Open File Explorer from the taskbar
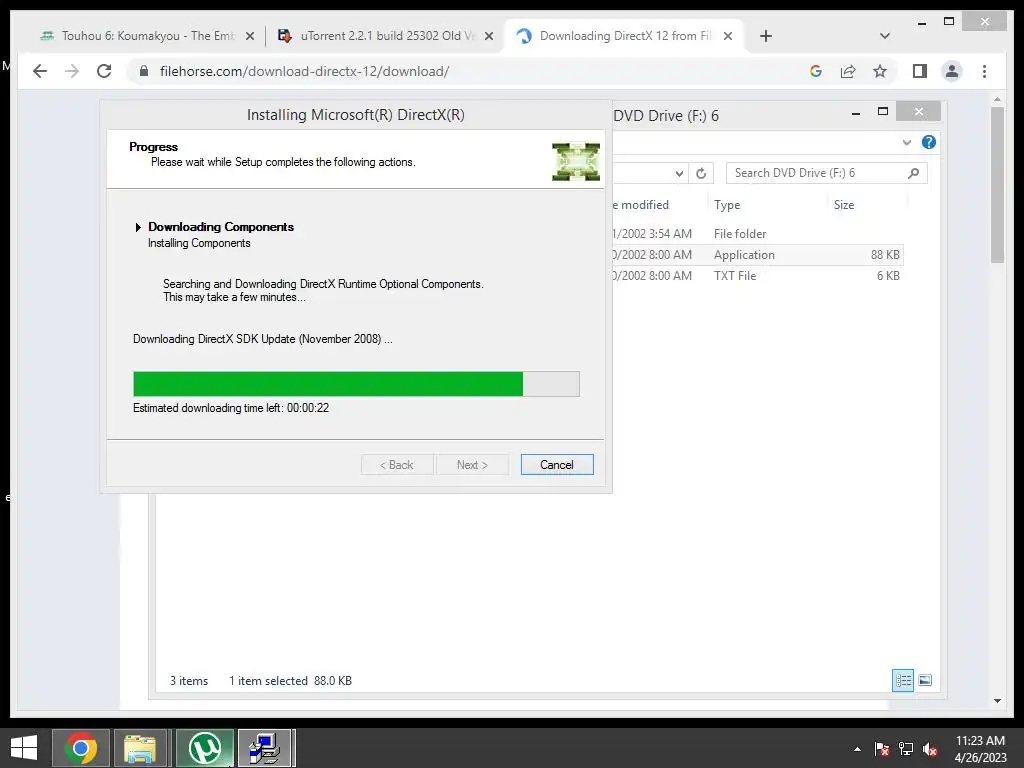The image size is (1024, 768). click(140, 748)
